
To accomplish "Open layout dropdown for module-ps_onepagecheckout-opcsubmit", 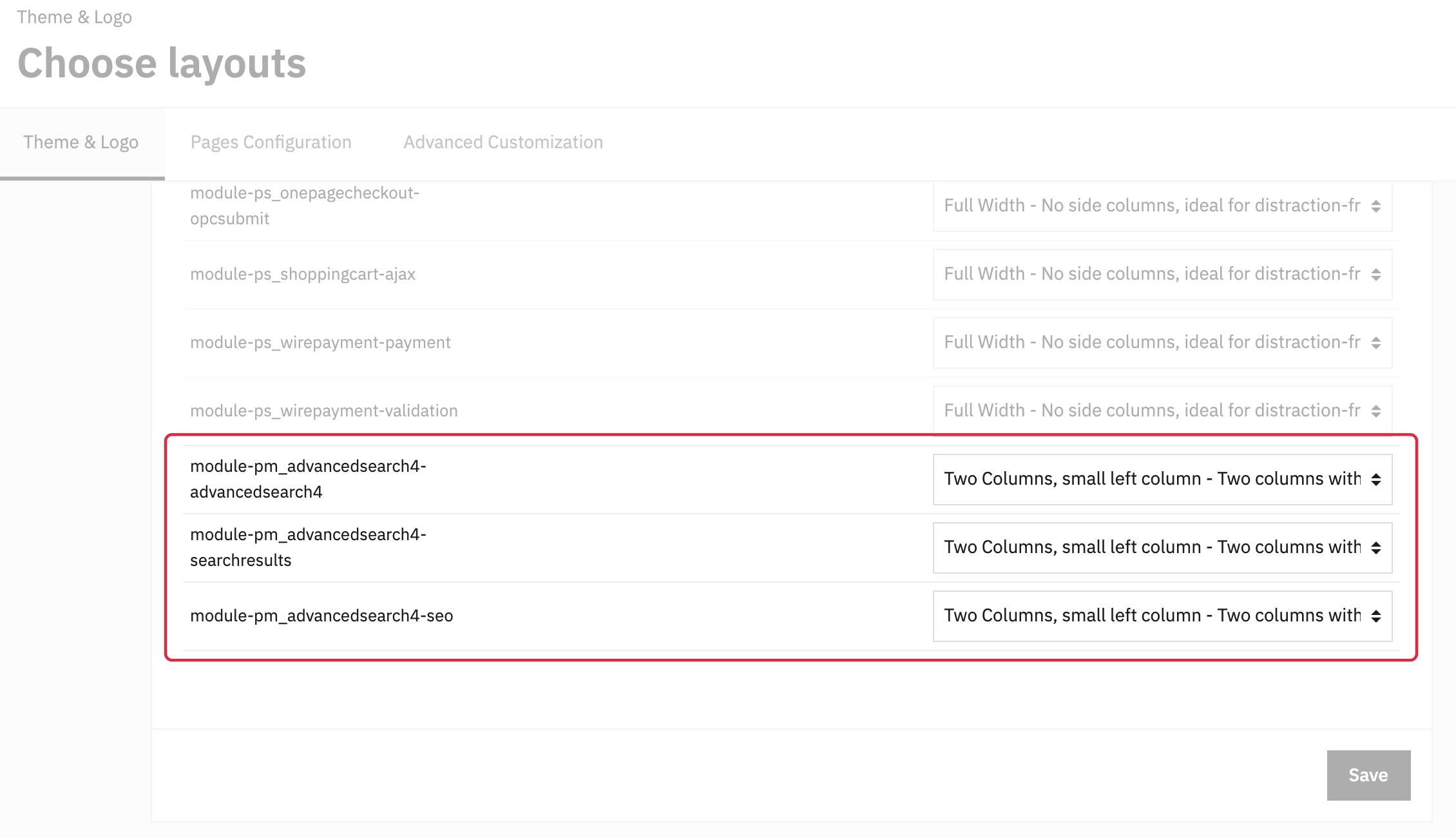I will pos(1162,206).
